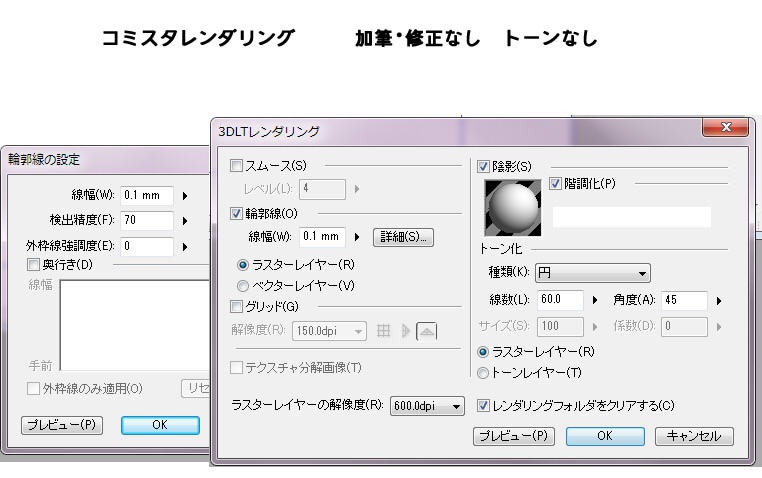The width and height of the screenshot is (762, 478).
Task: Click the 外枠線強調度(E) field showing 0
Action: pos(147,246)
